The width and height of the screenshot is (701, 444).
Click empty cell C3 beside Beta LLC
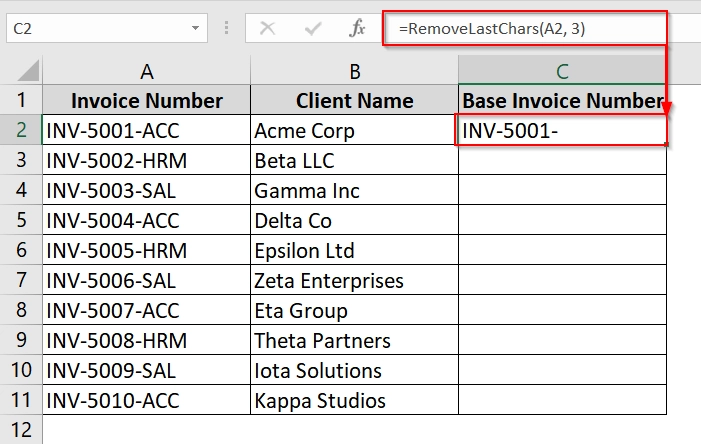click(x=562, y=160)
